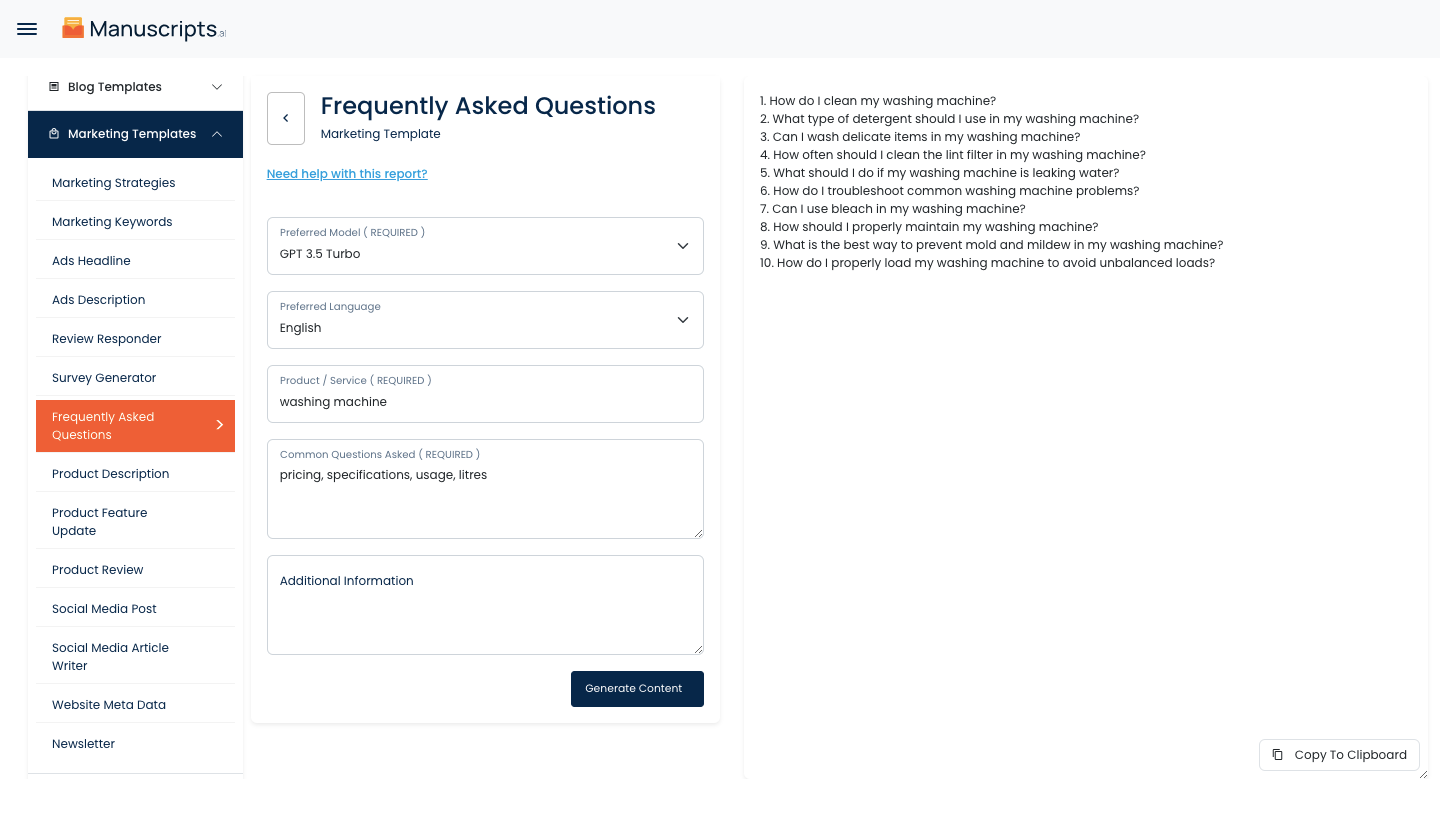Collapse the Marketing Templates section

[x=217, y=134]
